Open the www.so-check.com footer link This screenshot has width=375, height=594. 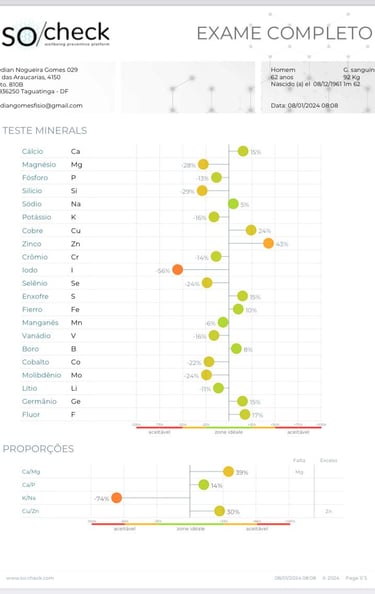(x=30, y=578)
